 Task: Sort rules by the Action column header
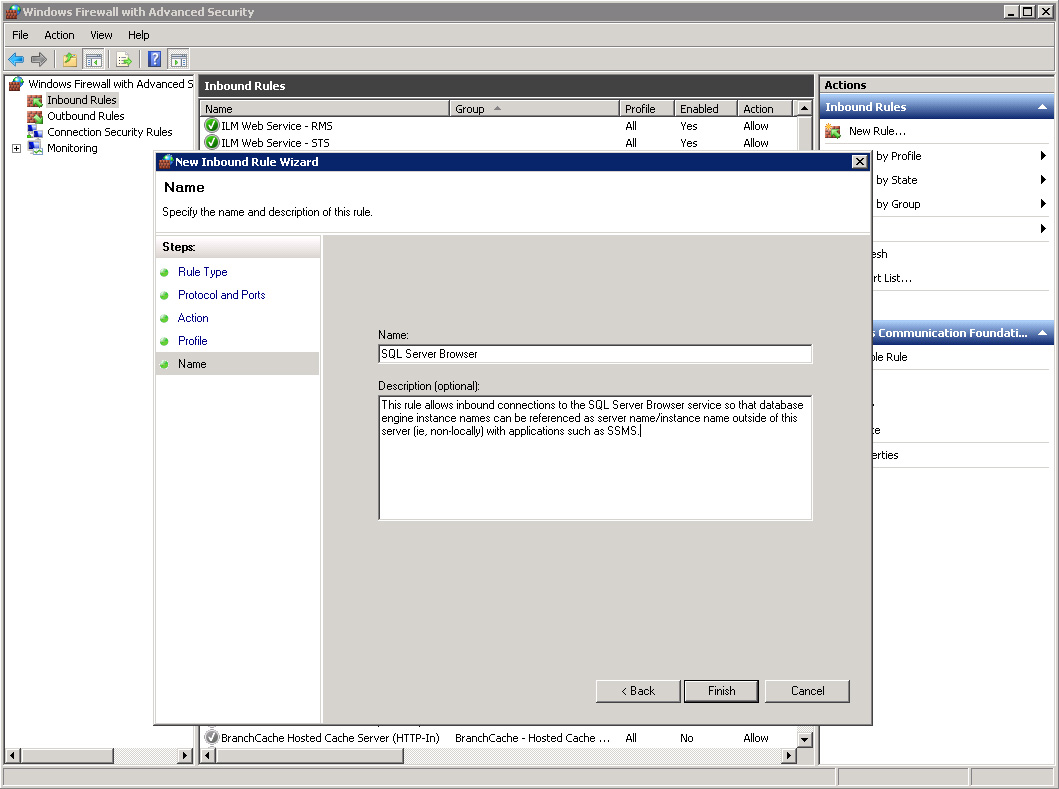[x=765, y=109]
